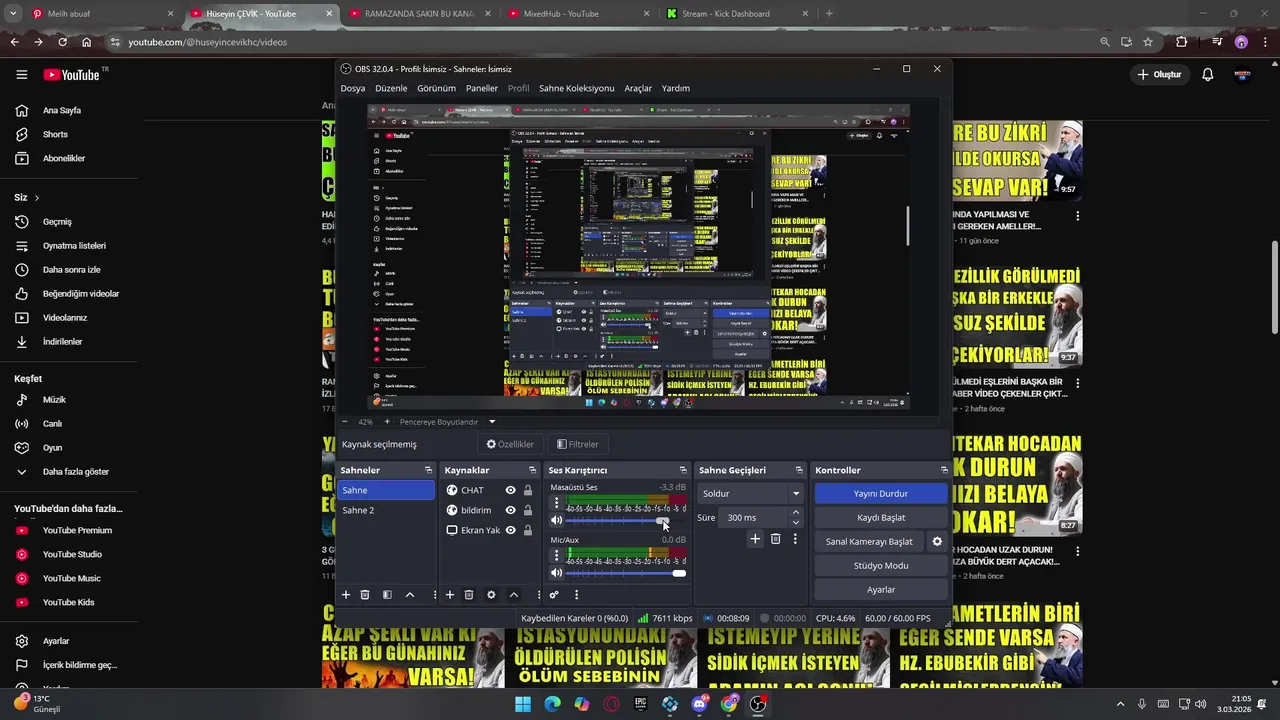Float the Sahneler dock panel
This screenshot has width=1280, height=720.
click(428, 470)
